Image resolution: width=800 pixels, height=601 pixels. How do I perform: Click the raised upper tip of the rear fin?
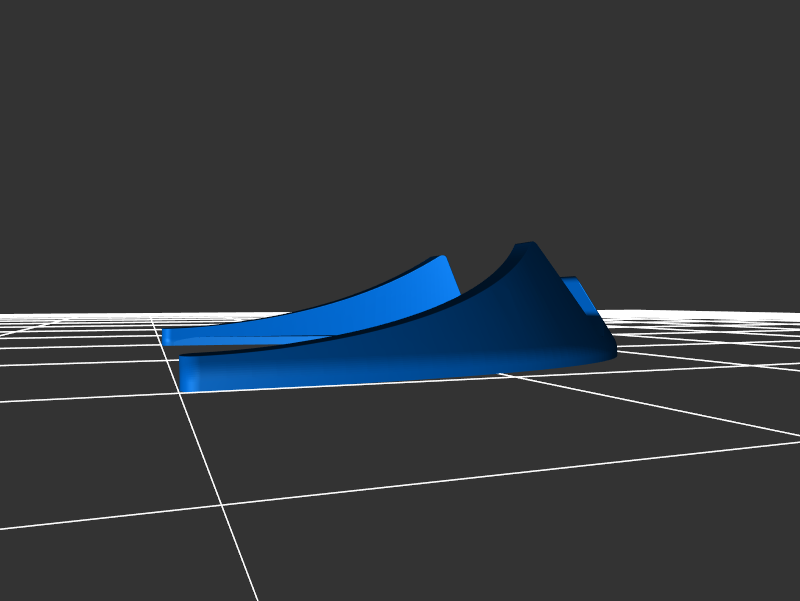(441, 259)
